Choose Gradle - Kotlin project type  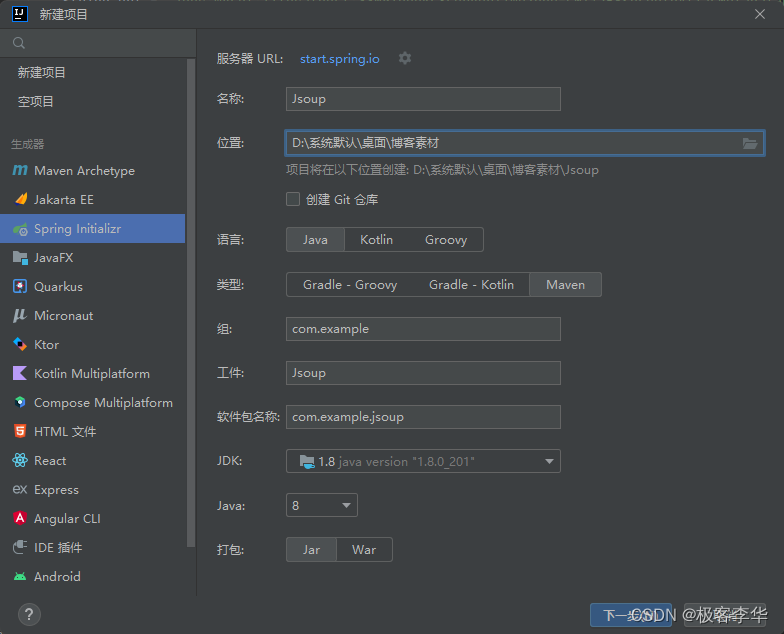click(472, 284)
